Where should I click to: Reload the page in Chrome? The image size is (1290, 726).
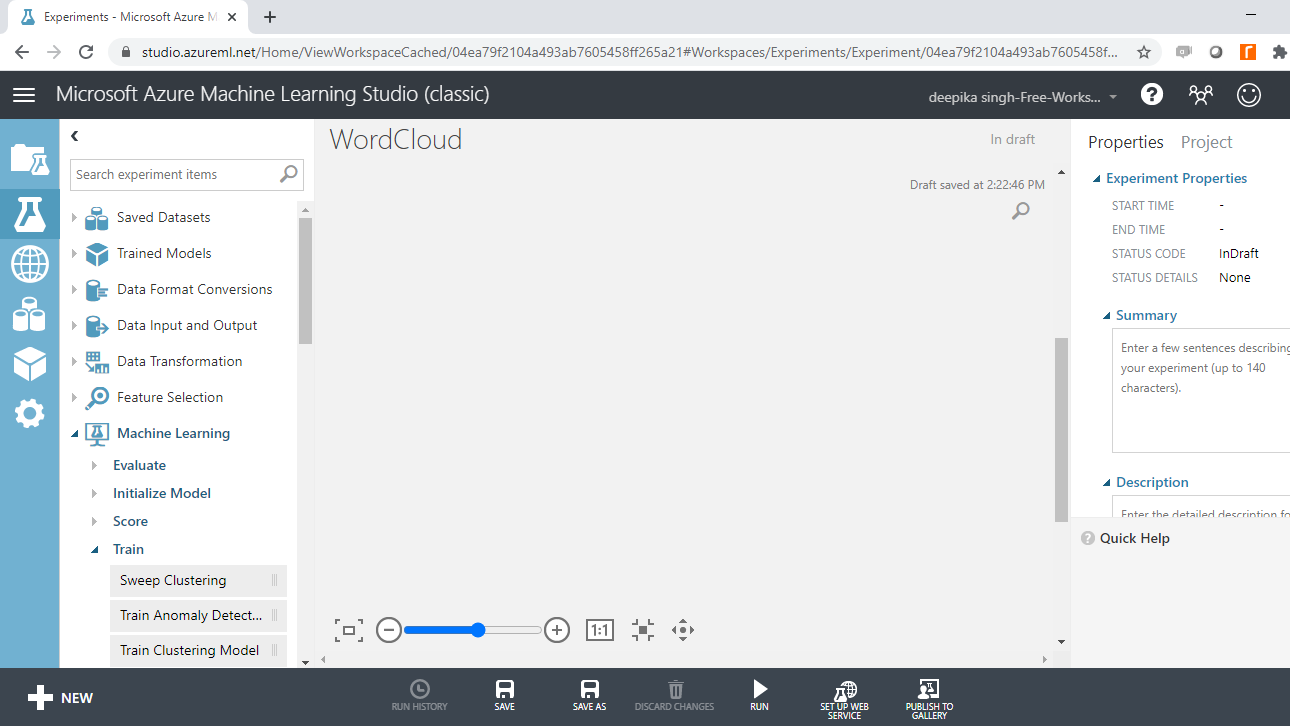pos(86,52)
